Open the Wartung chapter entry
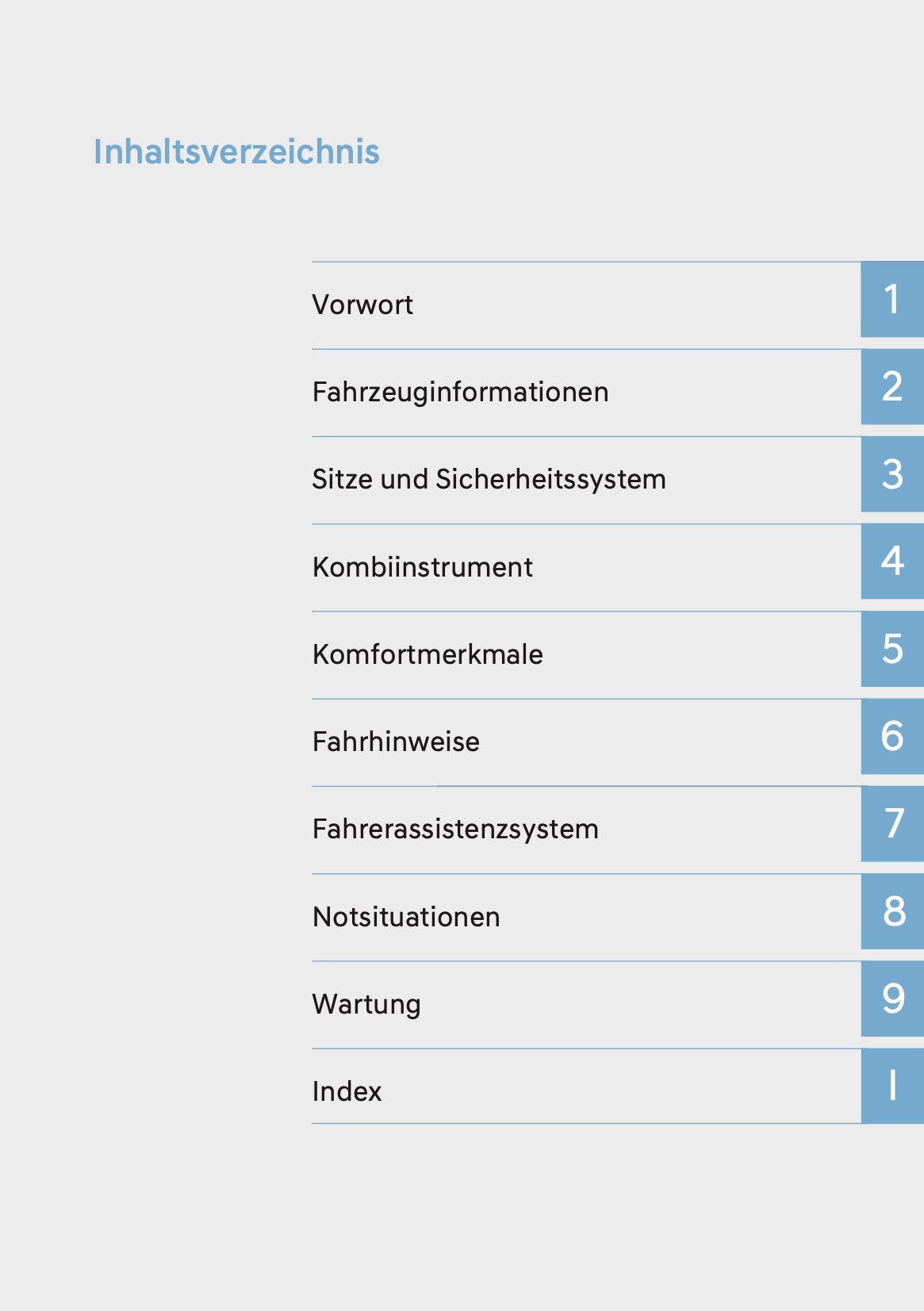924x1311 pixels. (x=366, y=1004)
